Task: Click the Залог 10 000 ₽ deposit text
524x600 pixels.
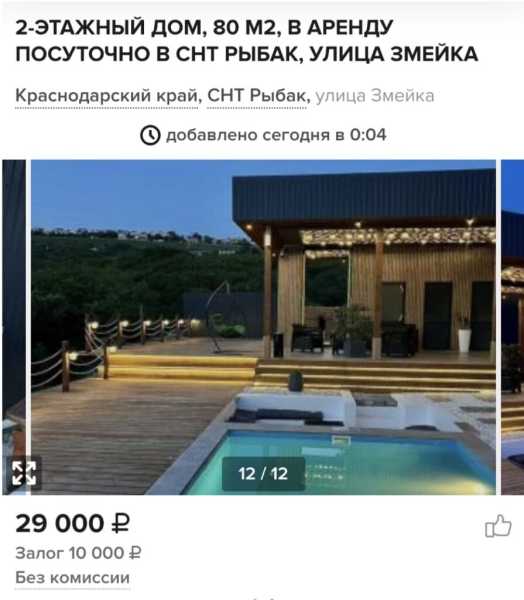Action: (x=78, y=553)
